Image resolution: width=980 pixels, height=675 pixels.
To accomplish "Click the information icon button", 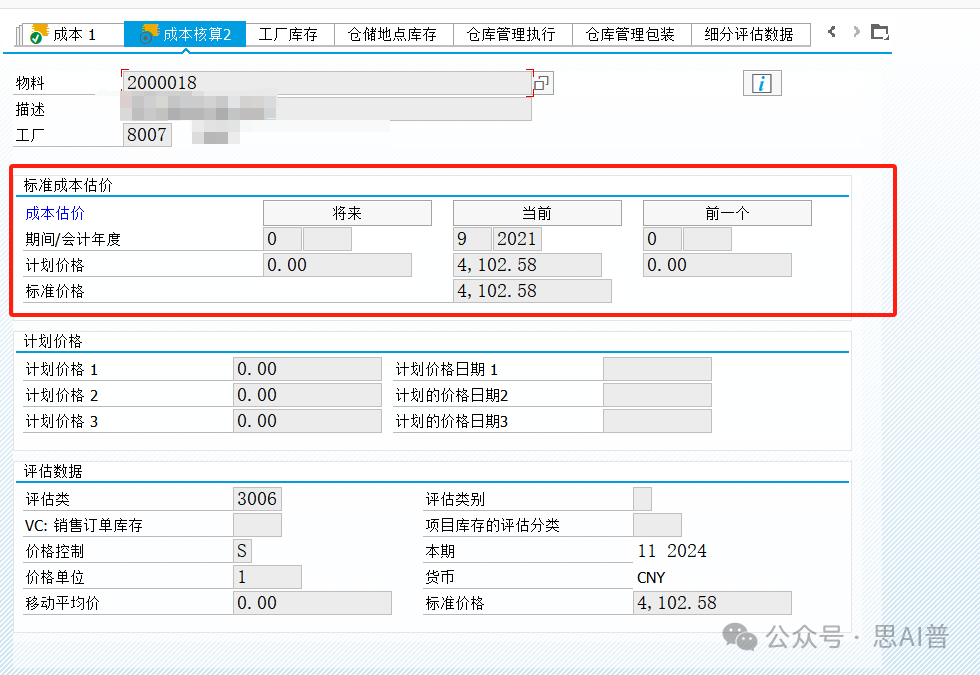I will point(762,83).
